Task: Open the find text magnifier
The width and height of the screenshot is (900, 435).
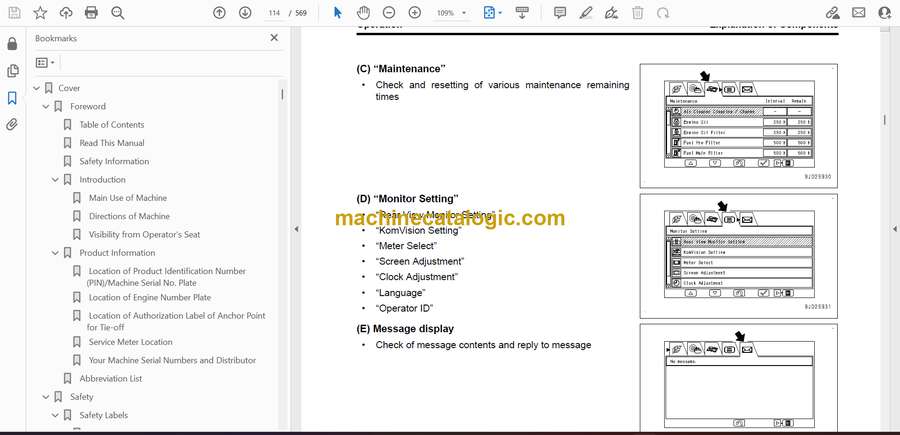Action: [x=118, y=13]
